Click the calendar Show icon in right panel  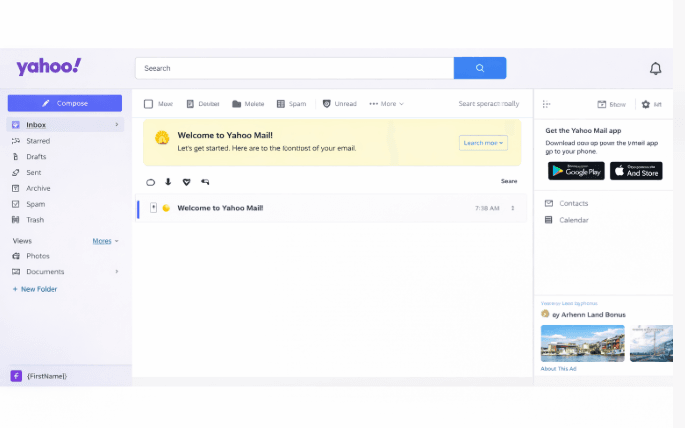(602, 104)
